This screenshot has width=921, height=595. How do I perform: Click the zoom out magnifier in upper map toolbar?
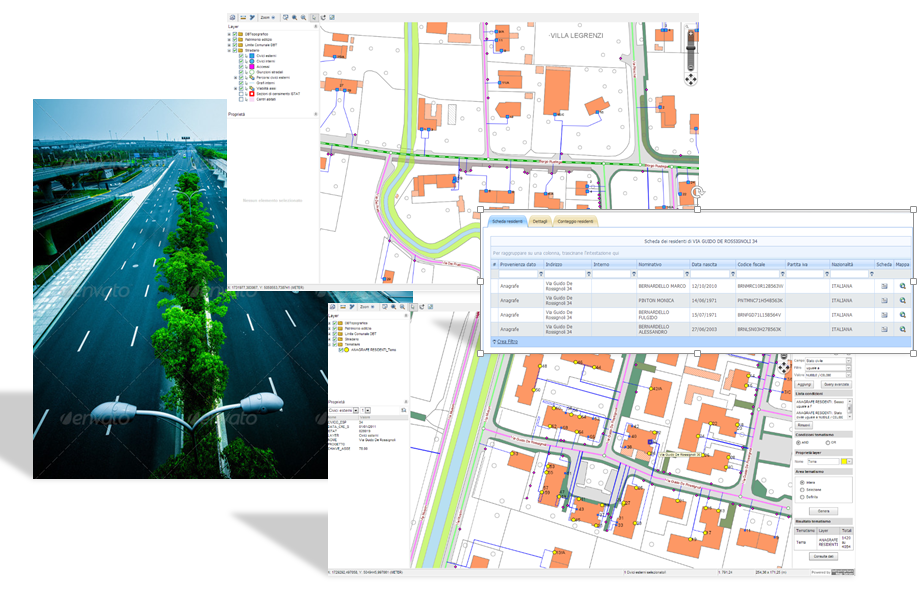coord(304,18)
